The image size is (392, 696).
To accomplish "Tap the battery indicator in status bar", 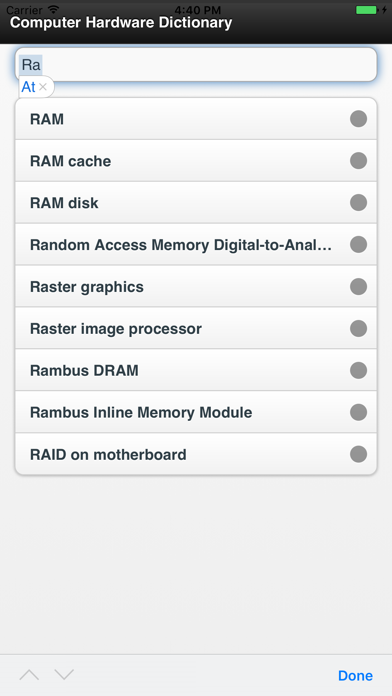I will coord(366,10).
